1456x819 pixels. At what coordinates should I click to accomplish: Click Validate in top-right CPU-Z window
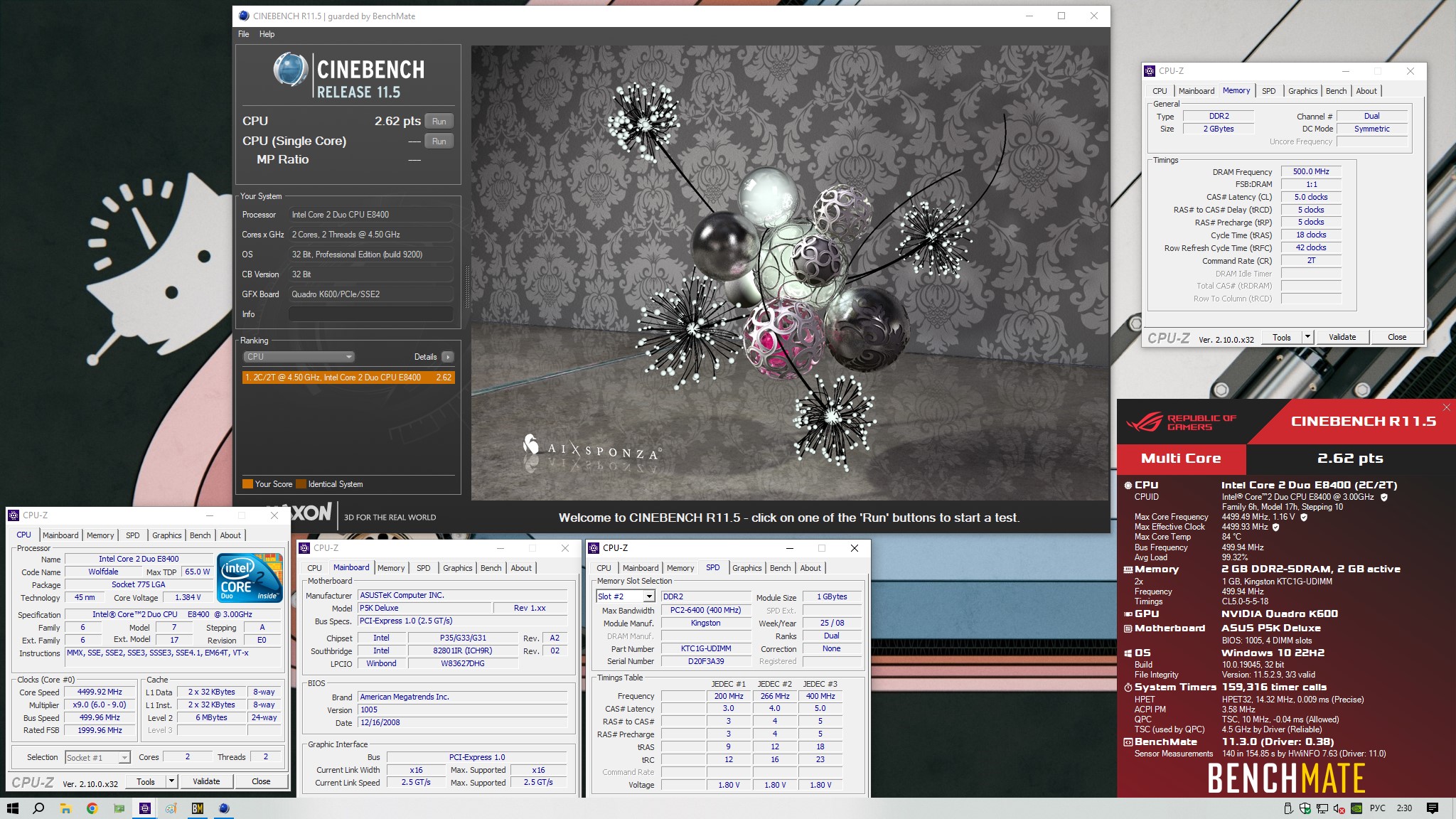1342,337
